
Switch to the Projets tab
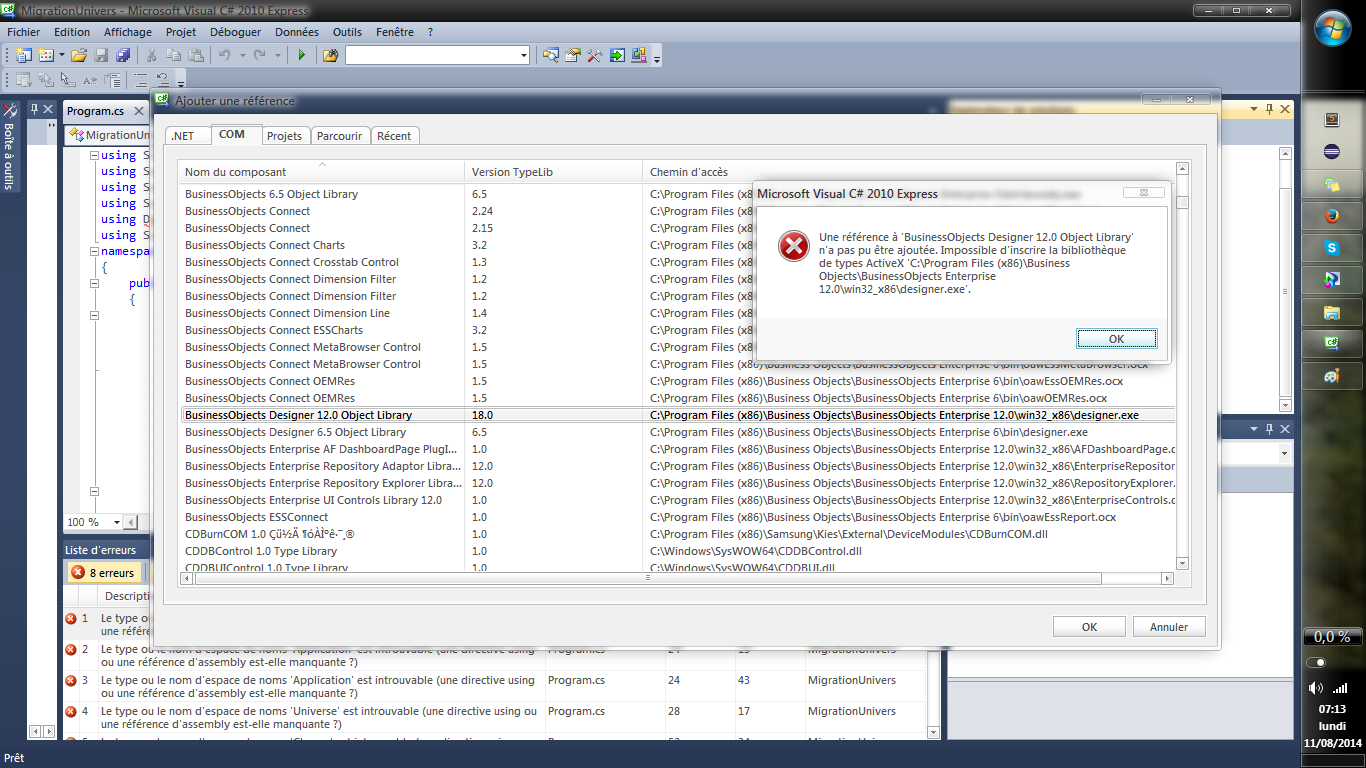[x=285, y=135]
